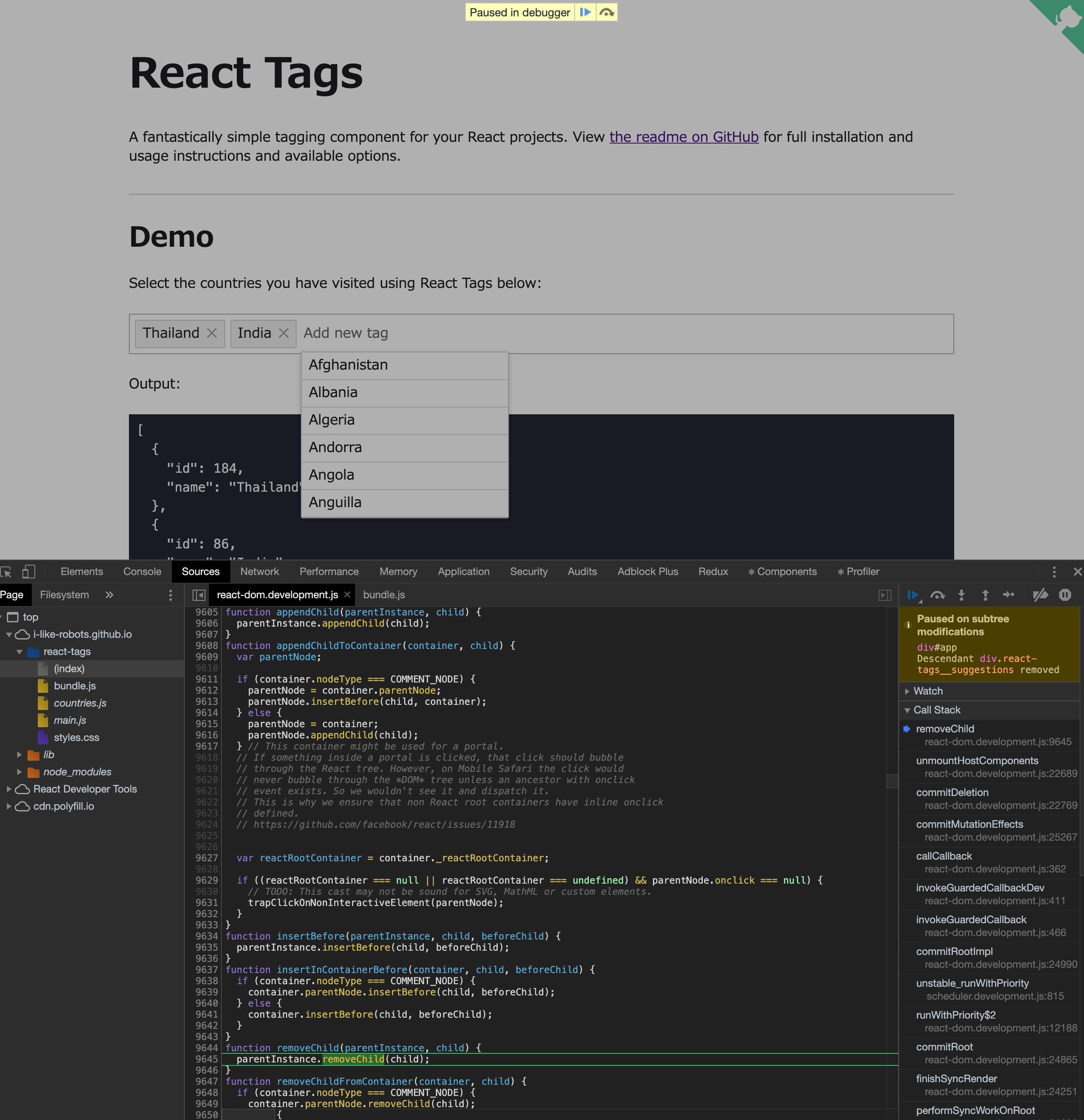Open the Security tab
1084x1120 pixels.
529,572
